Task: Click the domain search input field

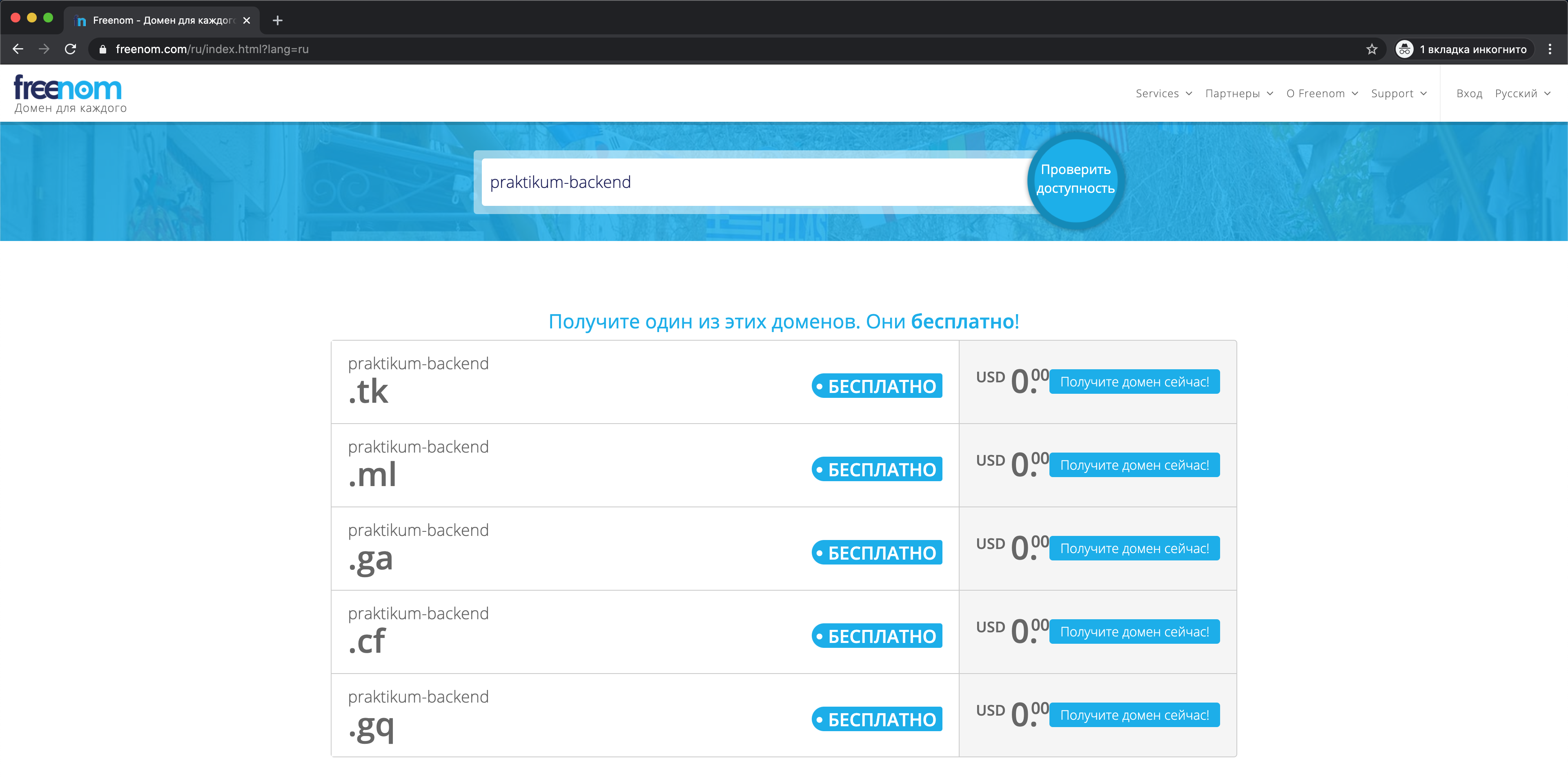Action: pos(755,182)
